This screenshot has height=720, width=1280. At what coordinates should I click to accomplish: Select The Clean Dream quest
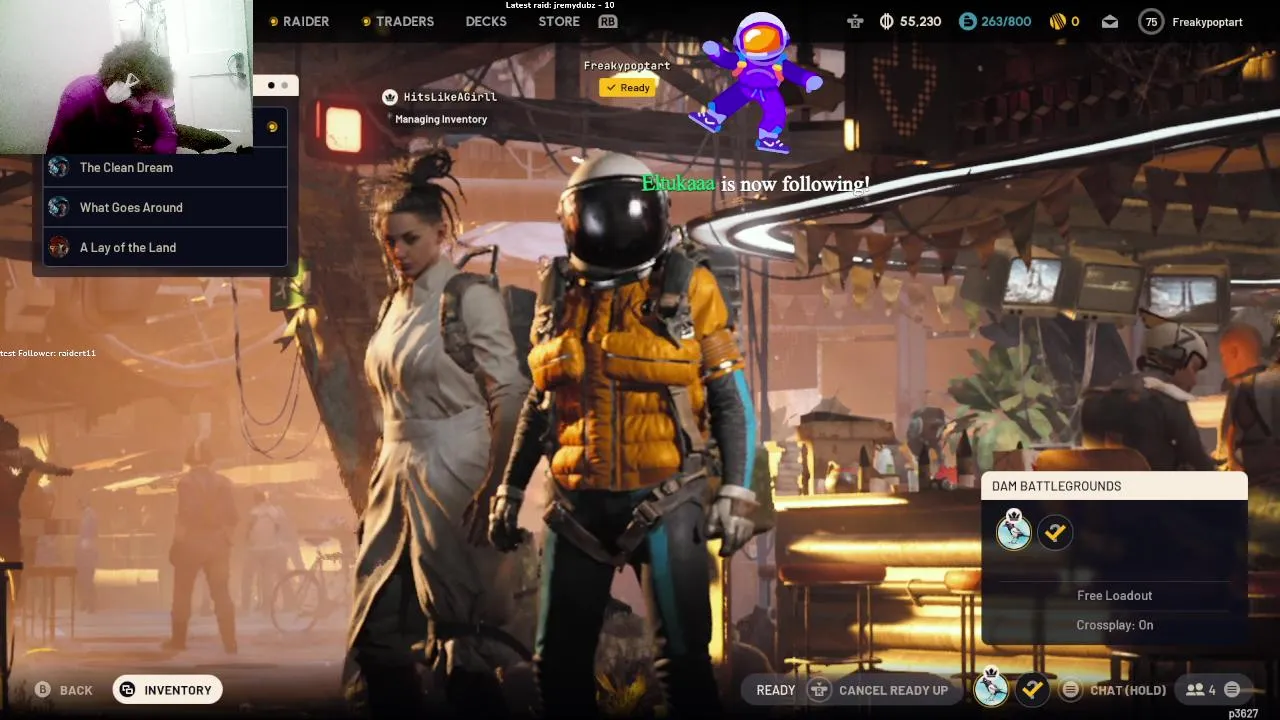(x=166, y=167)
